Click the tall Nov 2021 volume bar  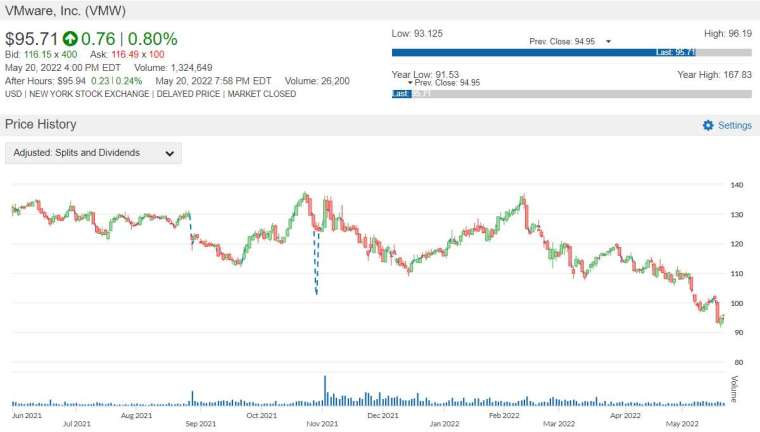(325, 390)
